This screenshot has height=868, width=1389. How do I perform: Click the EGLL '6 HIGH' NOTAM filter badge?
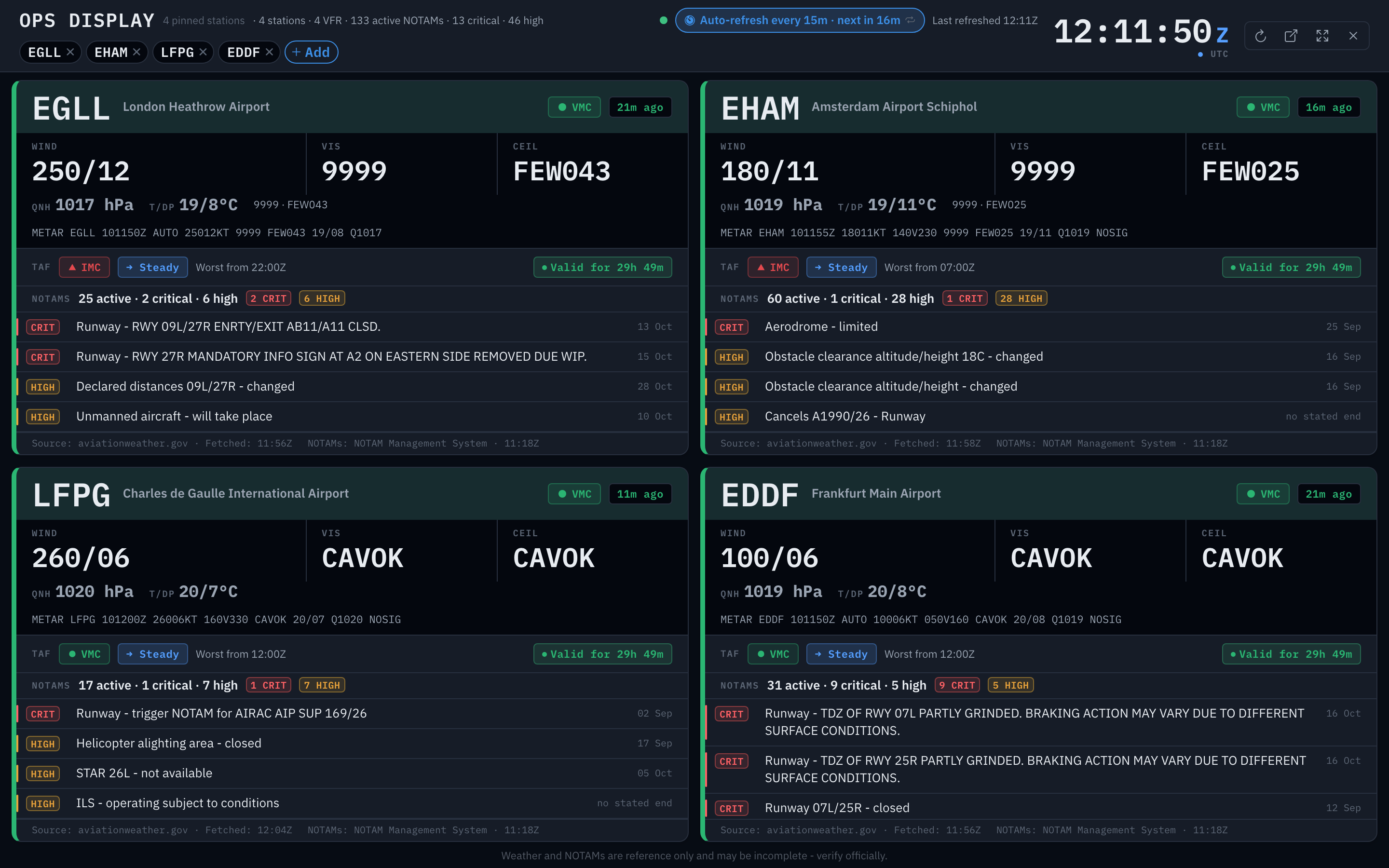pos(322,298)
